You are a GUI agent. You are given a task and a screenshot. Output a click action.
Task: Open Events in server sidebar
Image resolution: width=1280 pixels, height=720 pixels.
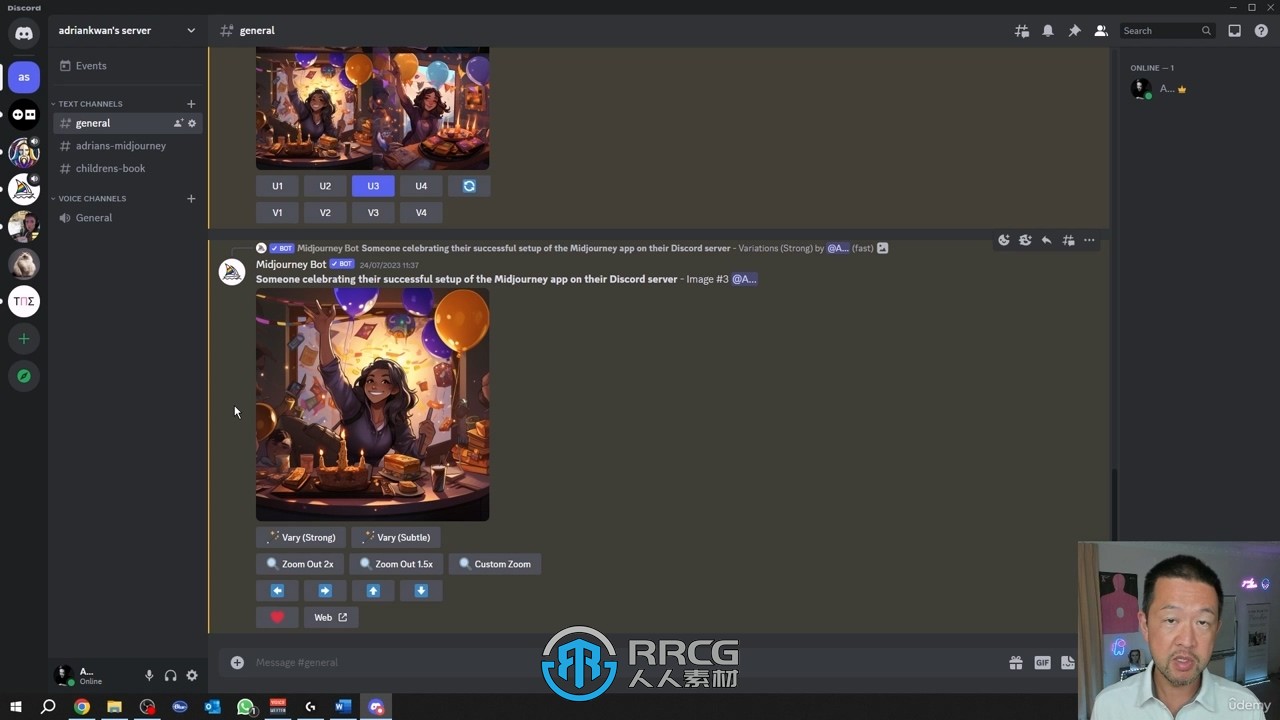tap(127, 66)
